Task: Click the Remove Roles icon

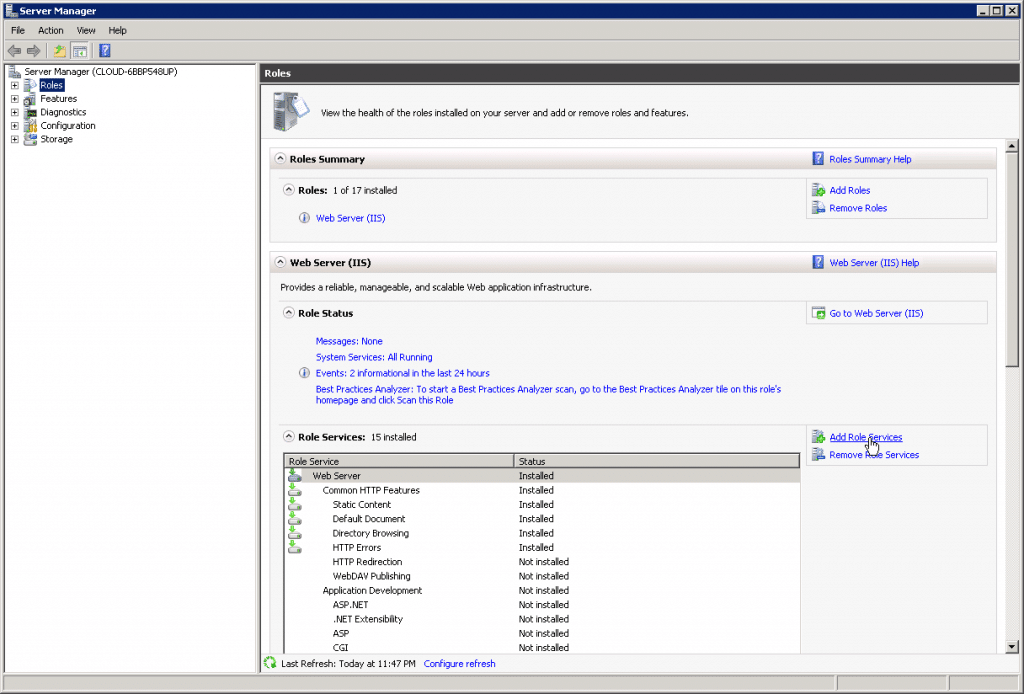Action: [x=818, y=208]
